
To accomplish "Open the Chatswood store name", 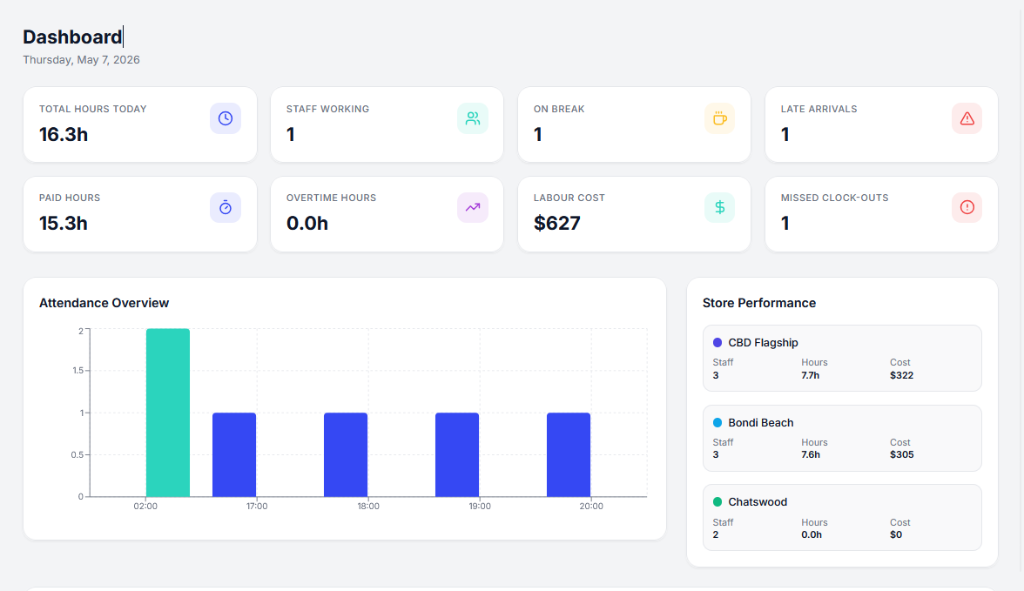I will [758, 502].
